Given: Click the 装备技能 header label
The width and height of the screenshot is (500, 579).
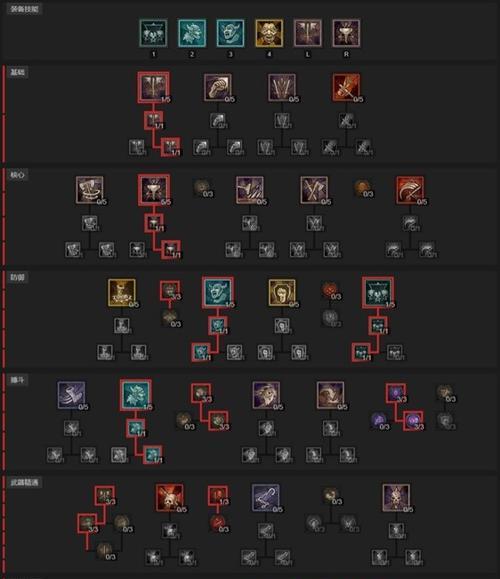Looking at the screenshot, I should (x=24, y=9).
